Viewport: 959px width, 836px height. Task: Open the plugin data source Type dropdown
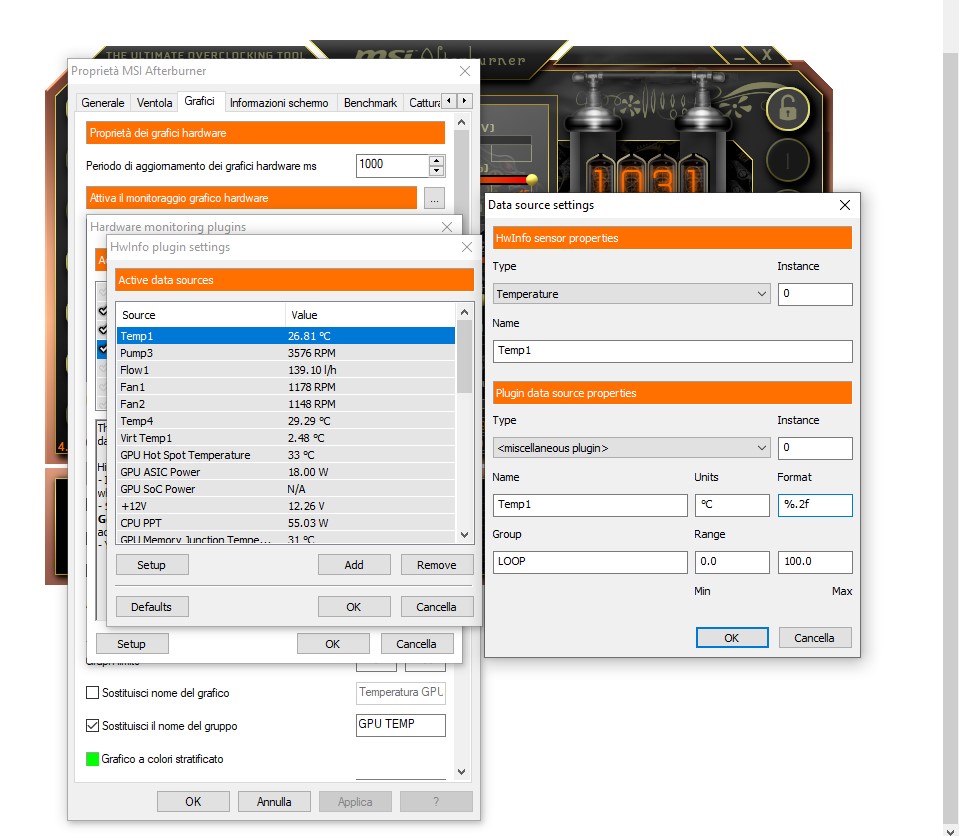click(x=631, y=448)
